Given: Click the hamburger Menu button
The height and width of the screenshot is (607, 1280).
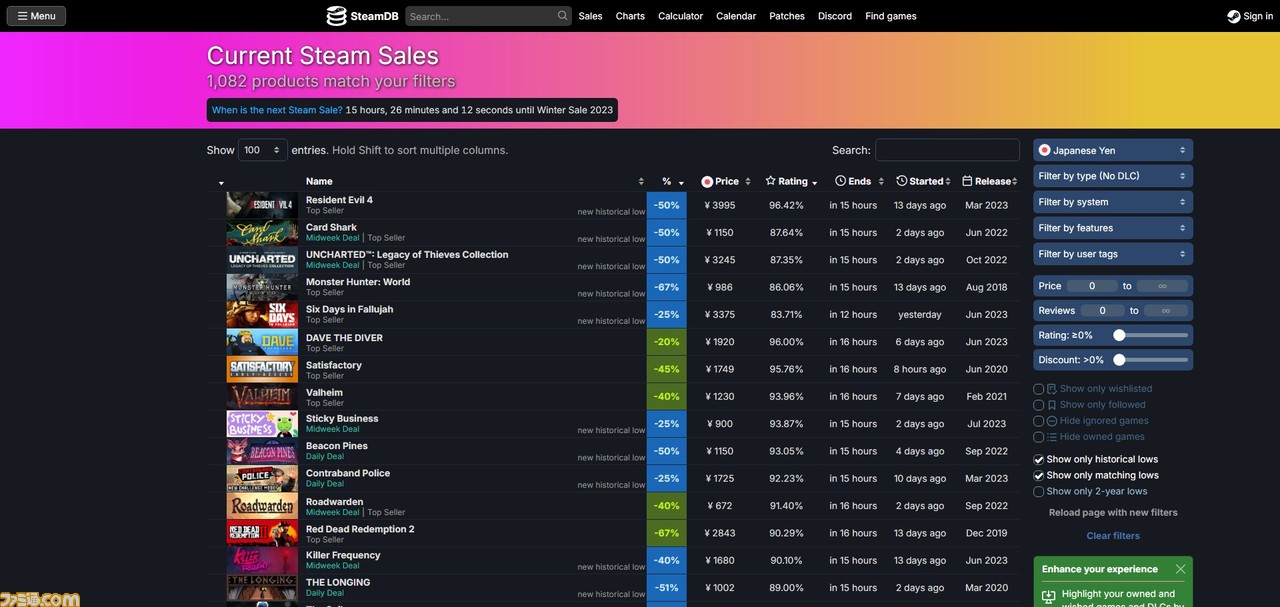Looking at the screenshot, I should click(36, 16).
